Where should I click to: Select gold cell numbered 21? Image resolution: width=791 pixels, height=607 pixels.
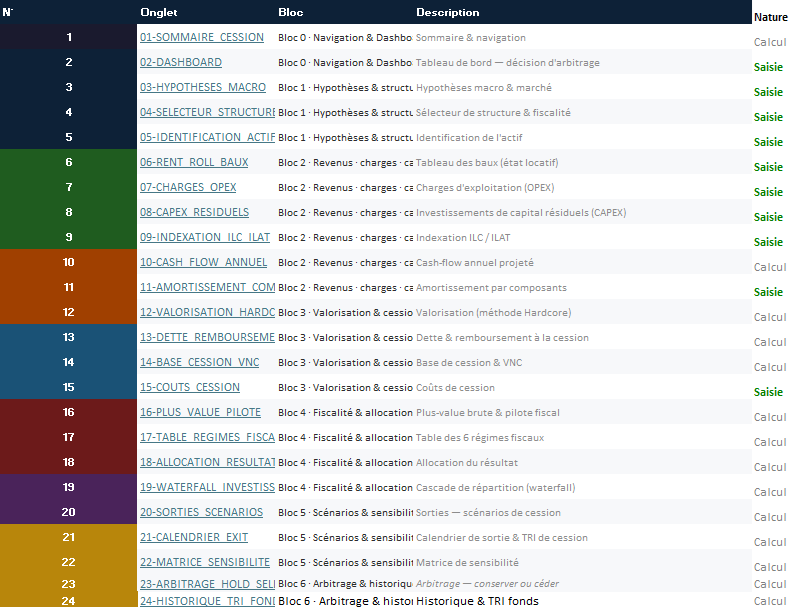pyautogui.click(x=69, y=537)
